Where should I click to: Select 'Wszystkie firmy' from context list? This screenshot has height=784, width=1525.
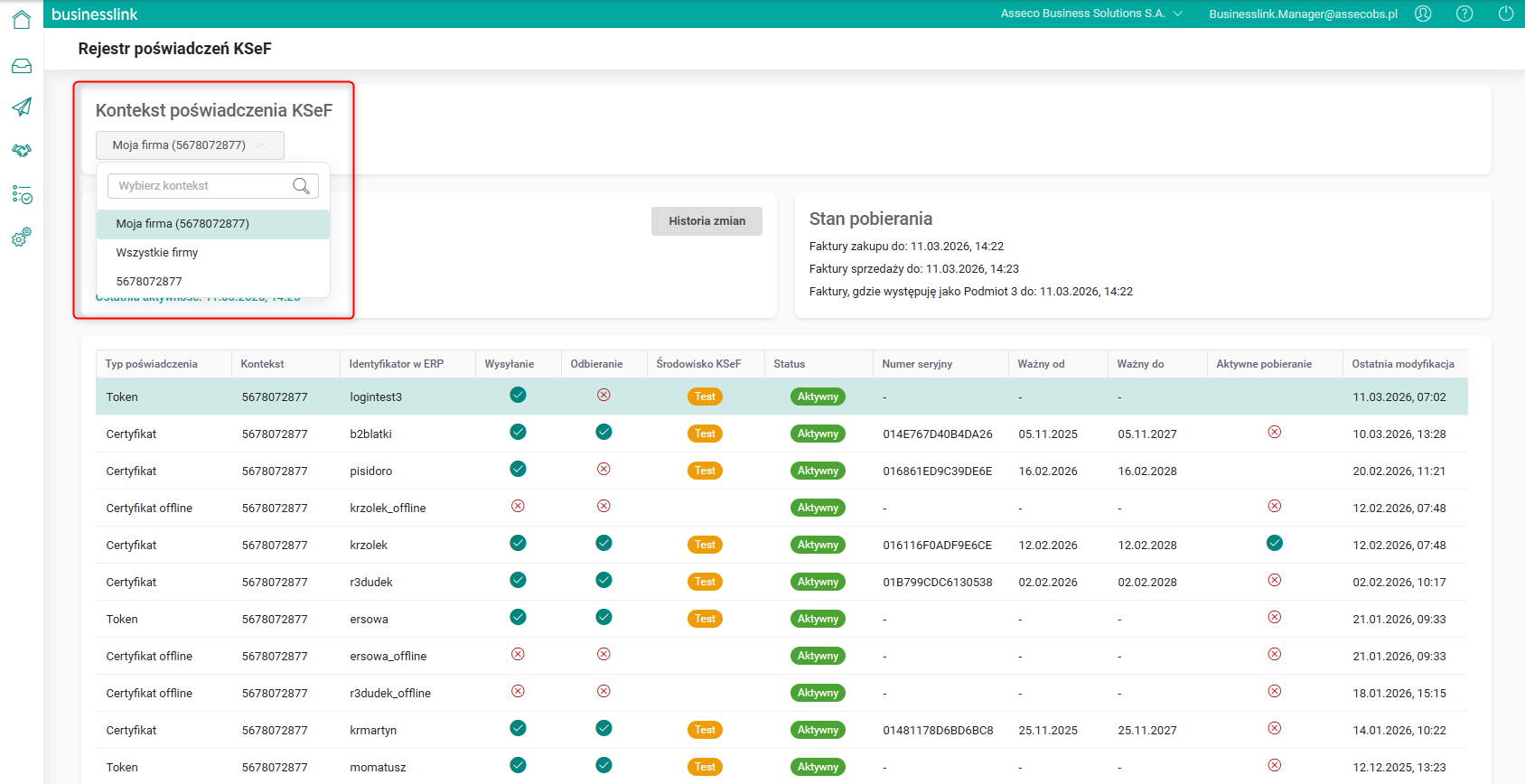[157, 253]
